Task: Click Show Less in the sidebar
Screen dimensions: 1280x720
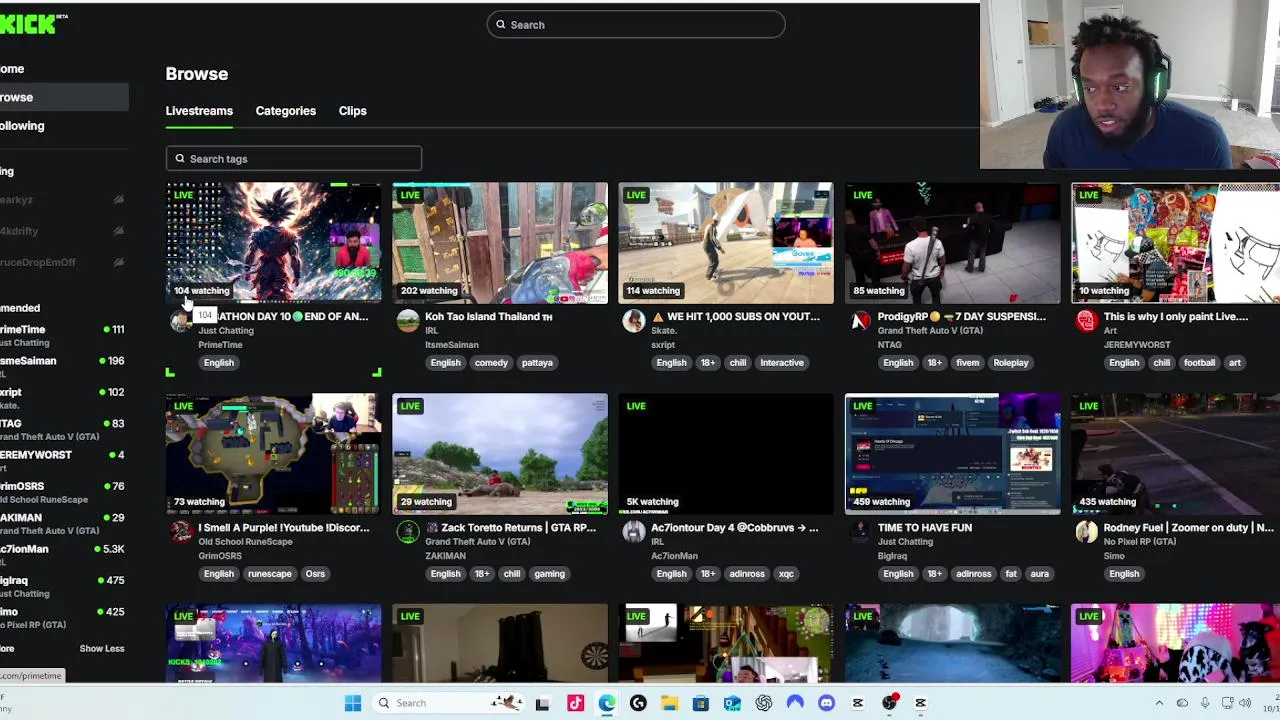Action: click(x=102, y=648)
